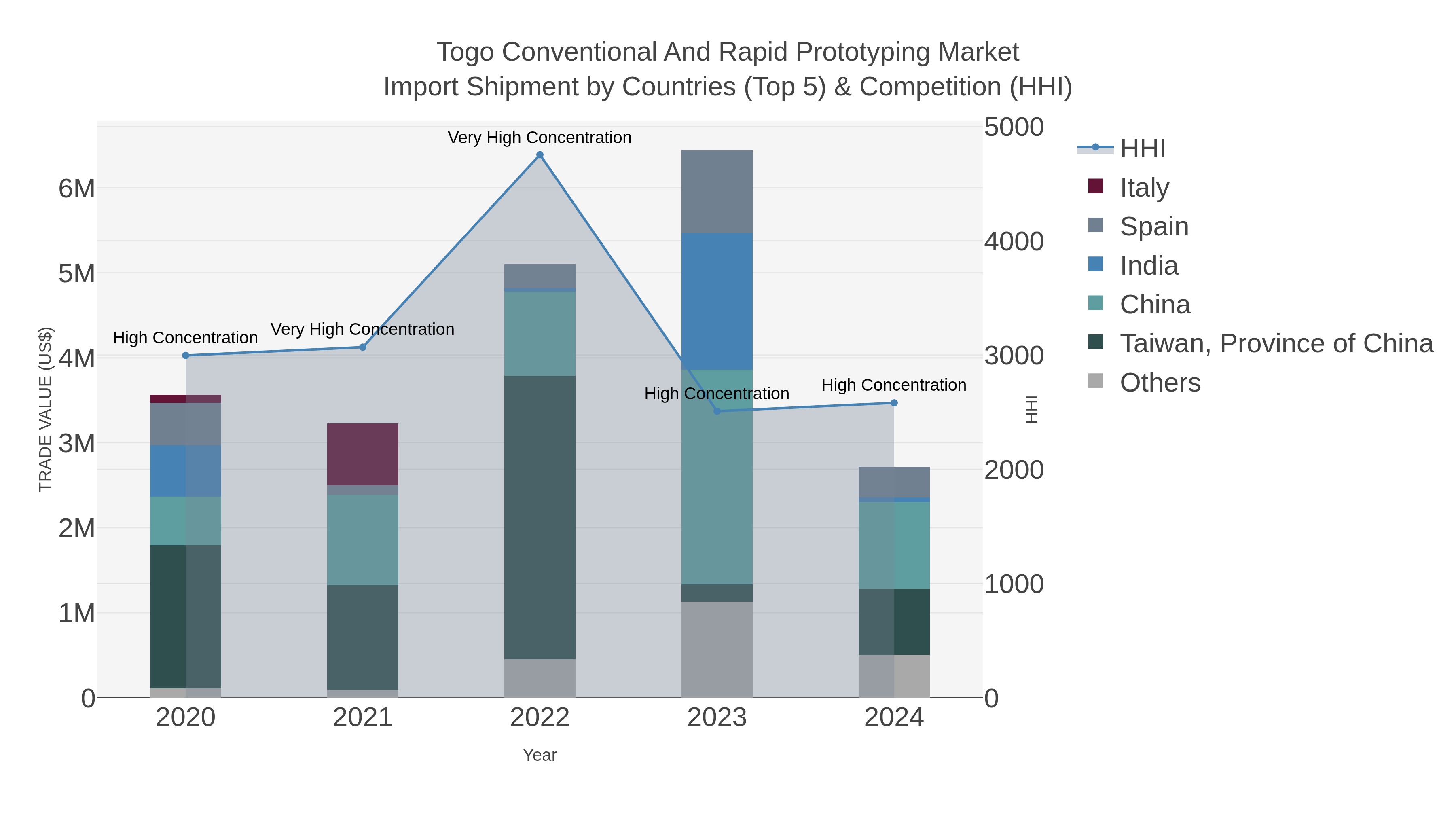
Task: Click the Others segment in 2023 bar
Action: pos(717,650)
